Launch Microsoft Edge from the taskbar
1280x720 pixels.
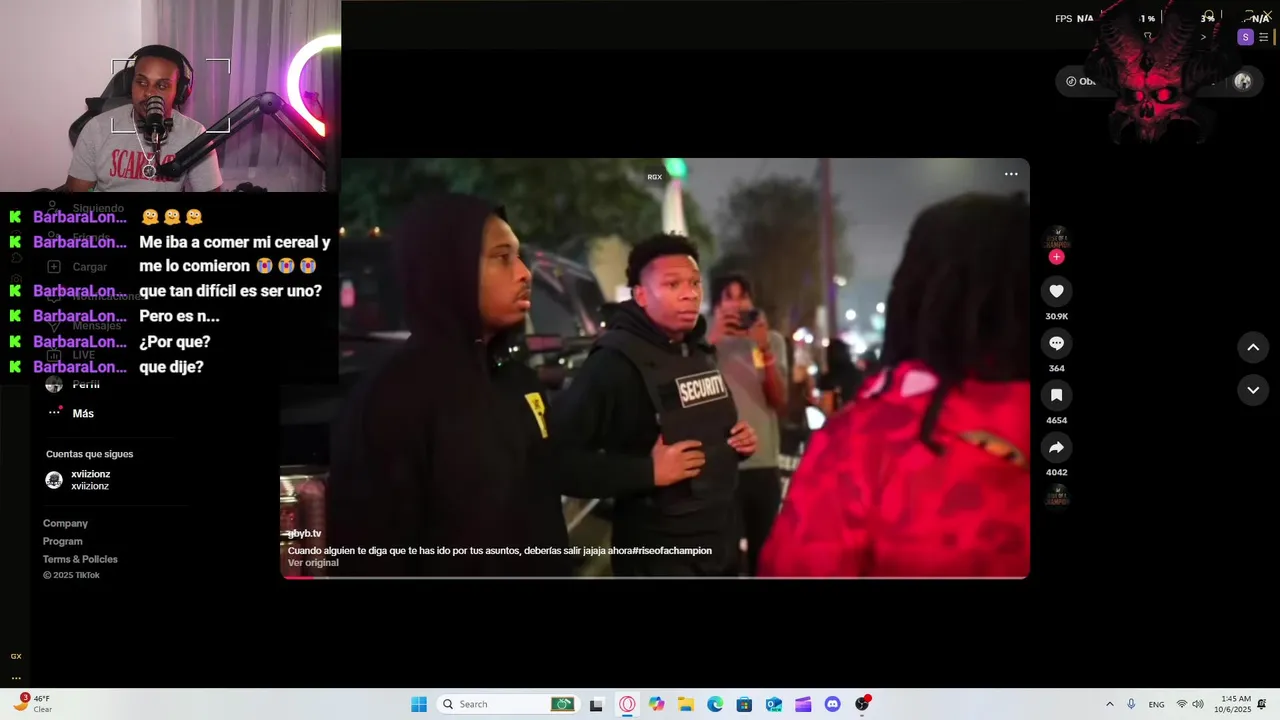[715, 704]
